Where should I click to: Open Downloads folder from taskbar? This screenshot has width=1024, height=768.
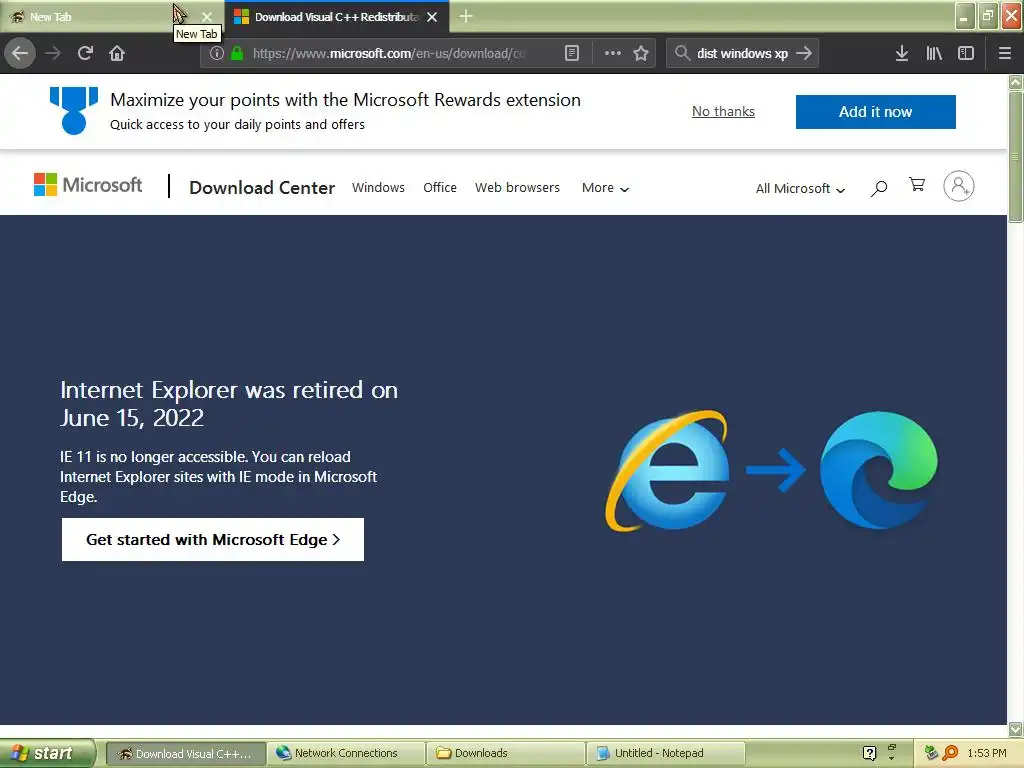[505, 753]
